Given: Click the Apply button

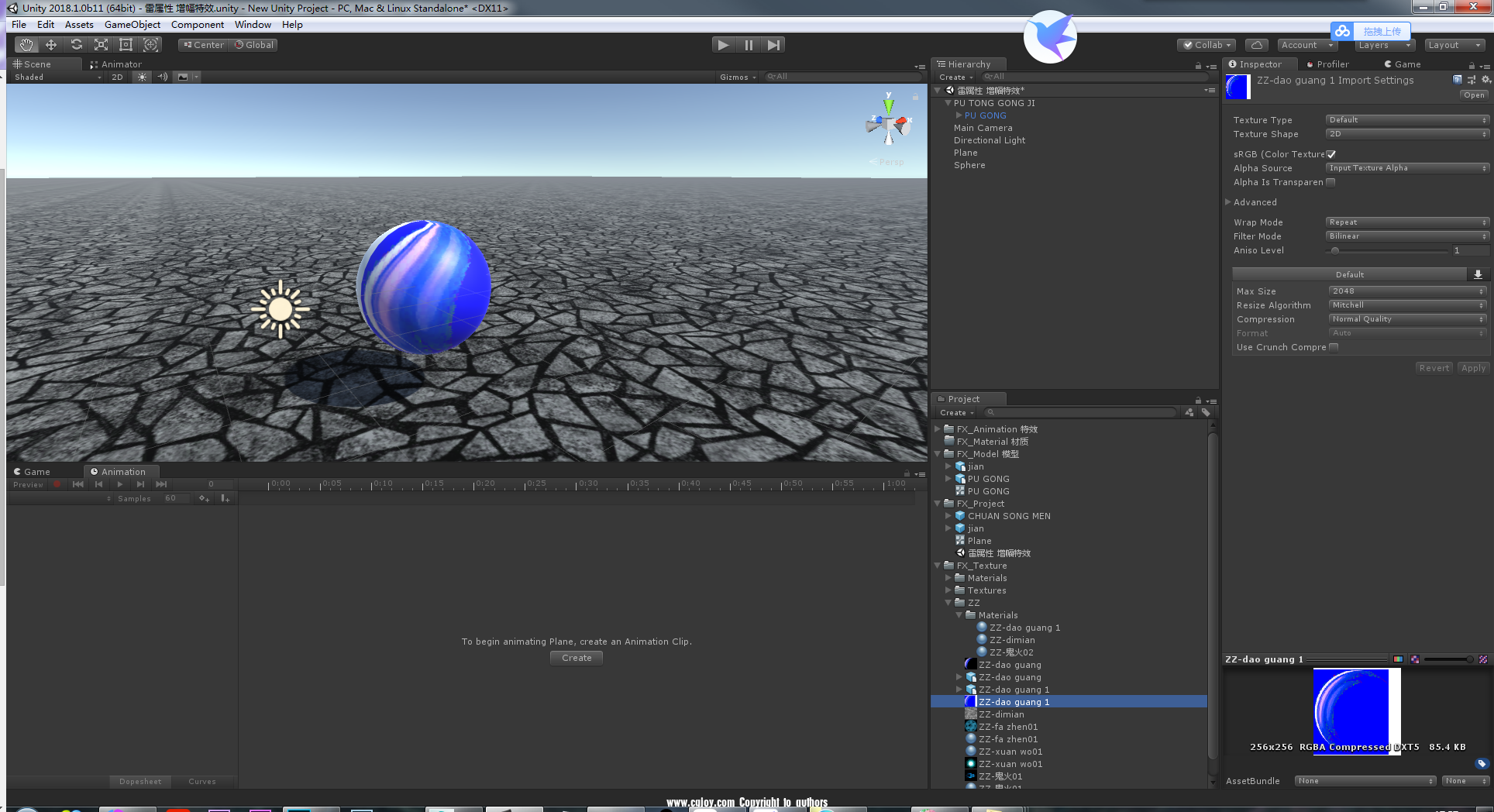Looking at the screenshot, I should click(x=1473, y=368).
